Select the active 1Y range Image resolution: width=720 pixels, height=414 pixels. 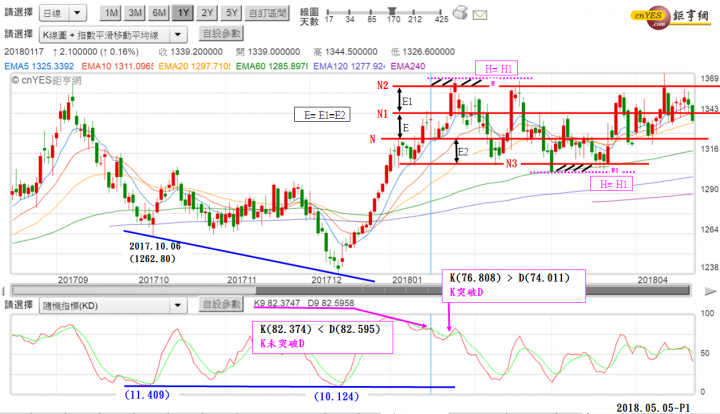182,14
